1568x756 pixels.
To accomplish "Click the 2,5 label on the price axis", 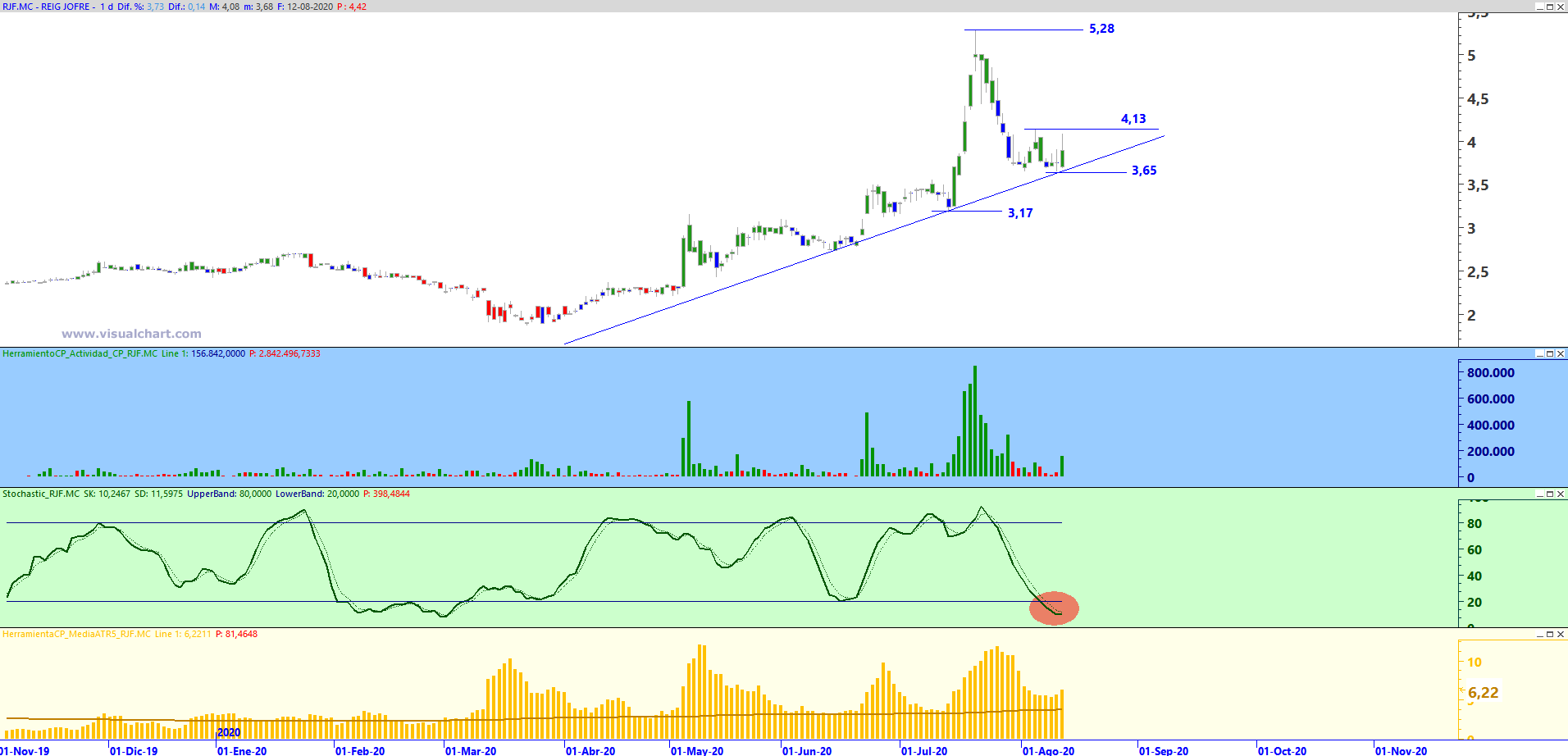I will [1478, 272].
